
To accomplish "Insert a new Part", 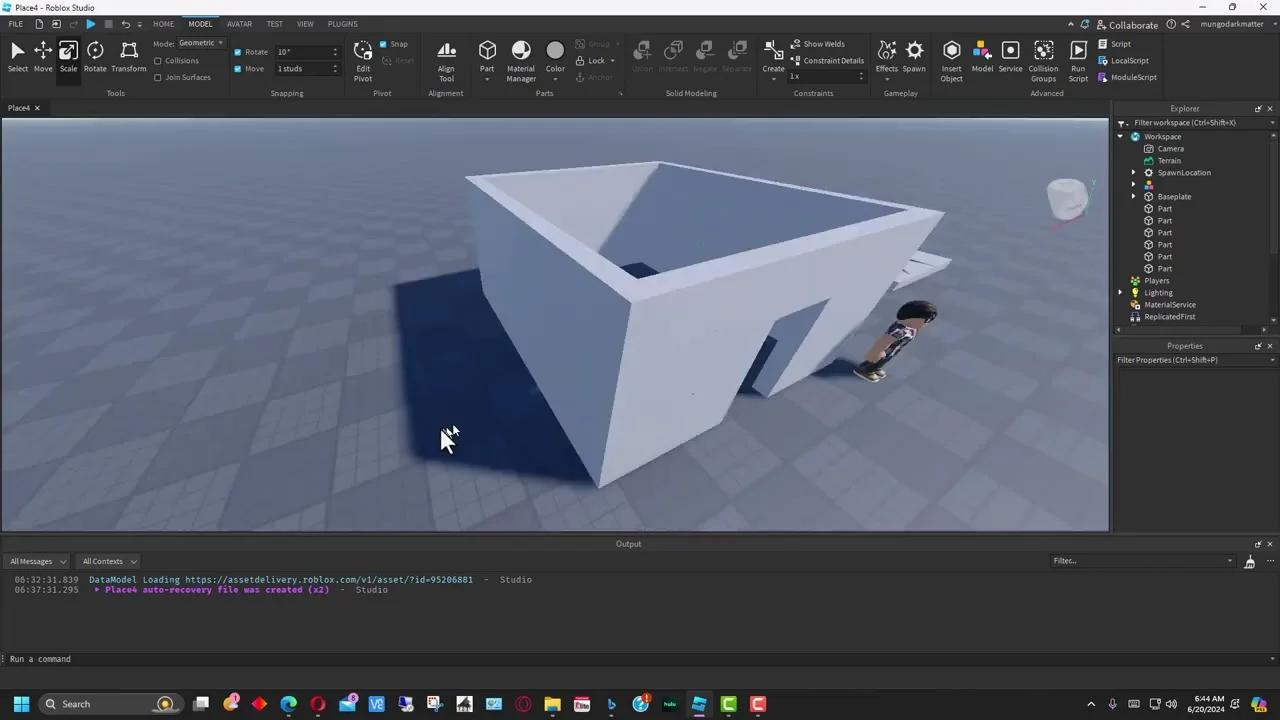I will [x=487, y=57].
